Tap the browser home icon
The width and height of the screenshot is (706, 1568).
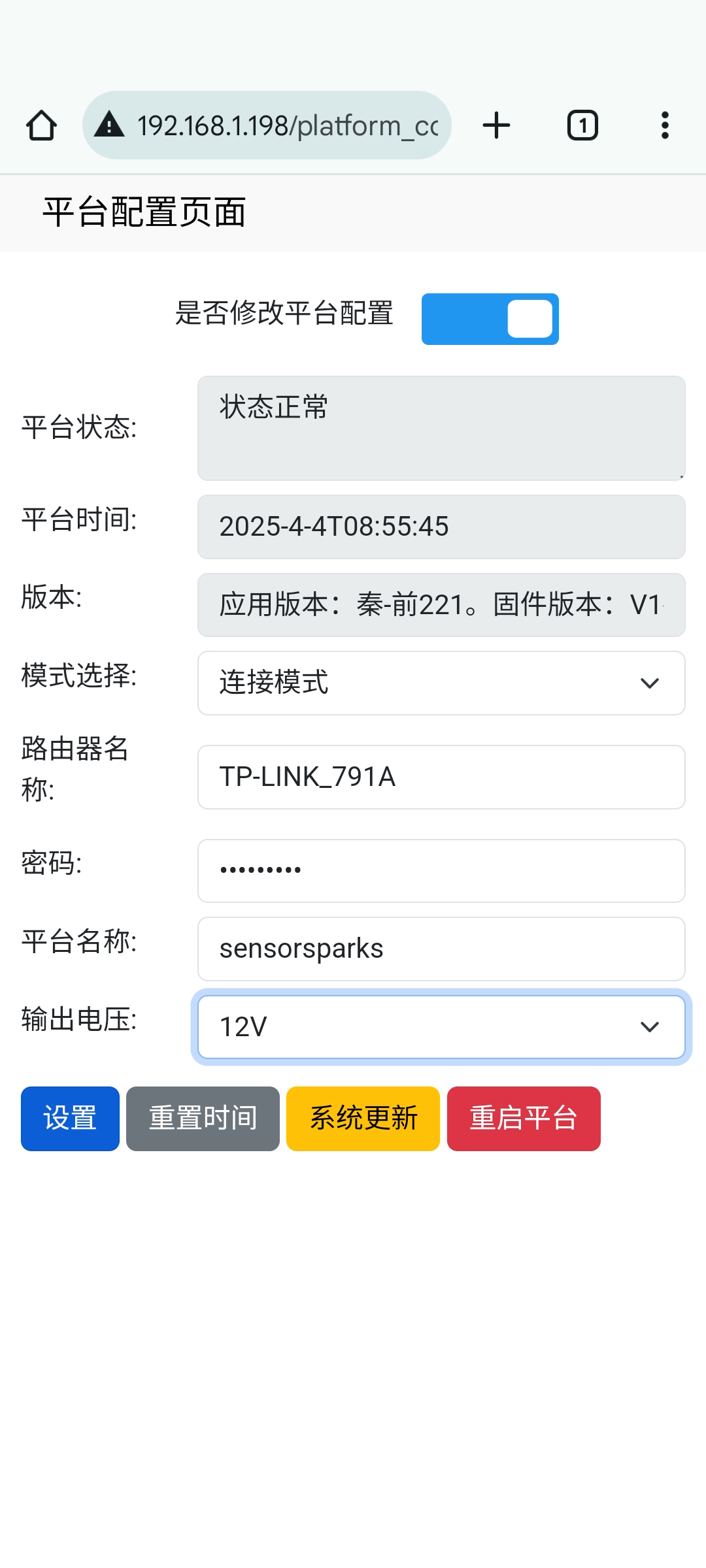(x=41, y=125)
